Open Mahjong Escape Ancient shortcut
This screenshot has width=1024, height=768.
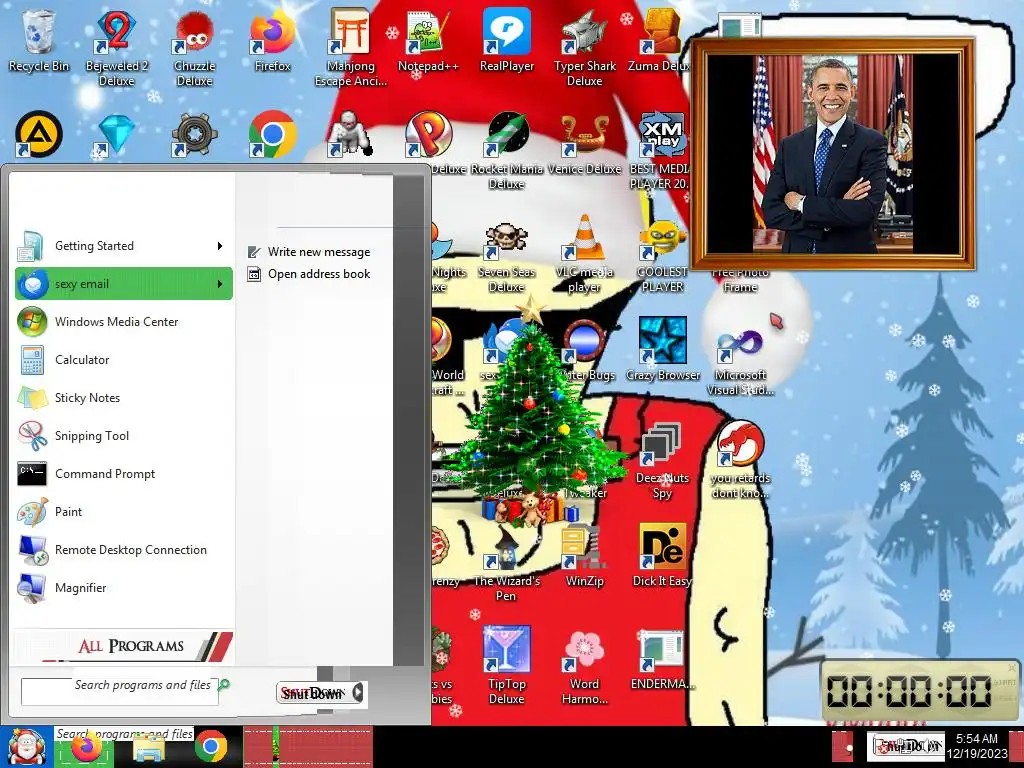[x=350, y=49]
